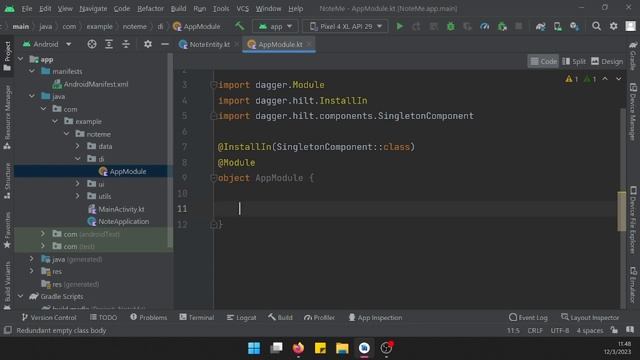Select MainActivity.kt in project tree

pyautogui.click(x=116, y=209)
